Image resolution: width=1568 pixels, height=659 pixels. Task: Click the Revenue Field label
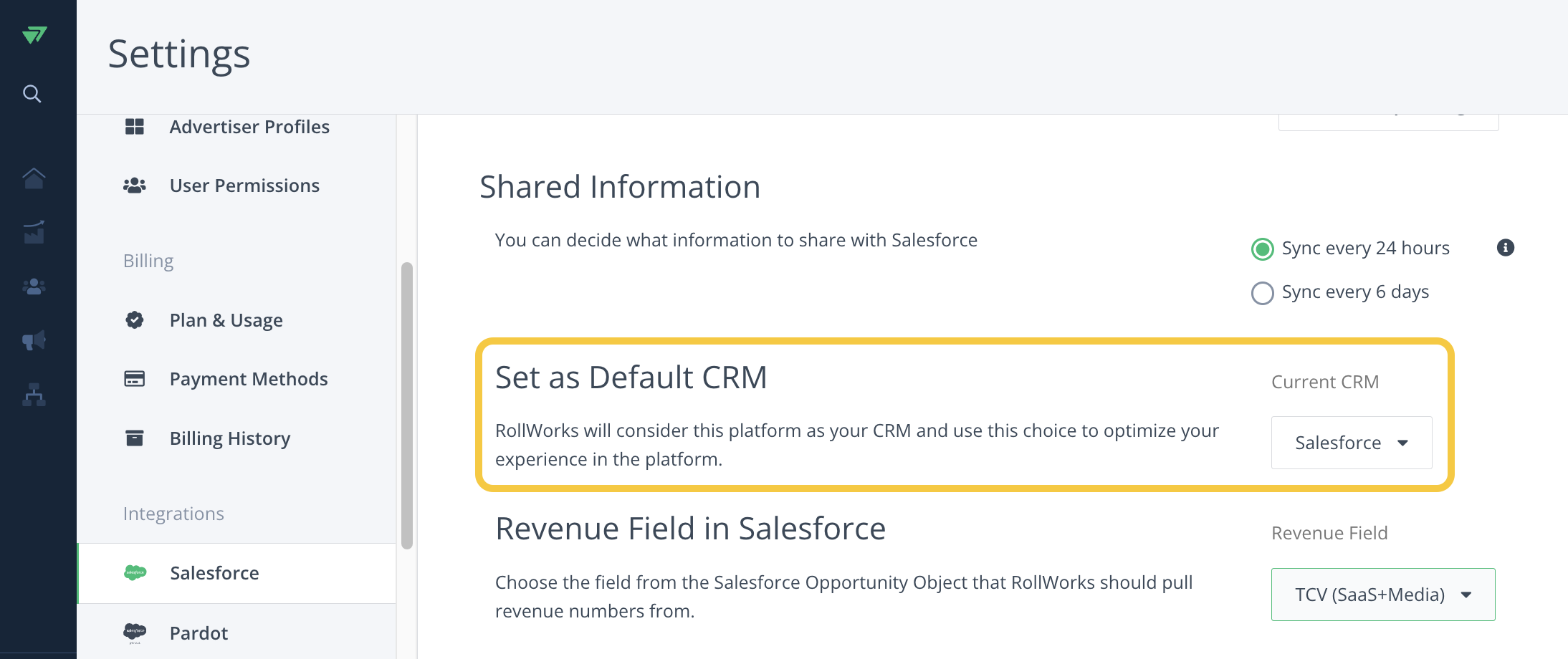click(1329, 533)
